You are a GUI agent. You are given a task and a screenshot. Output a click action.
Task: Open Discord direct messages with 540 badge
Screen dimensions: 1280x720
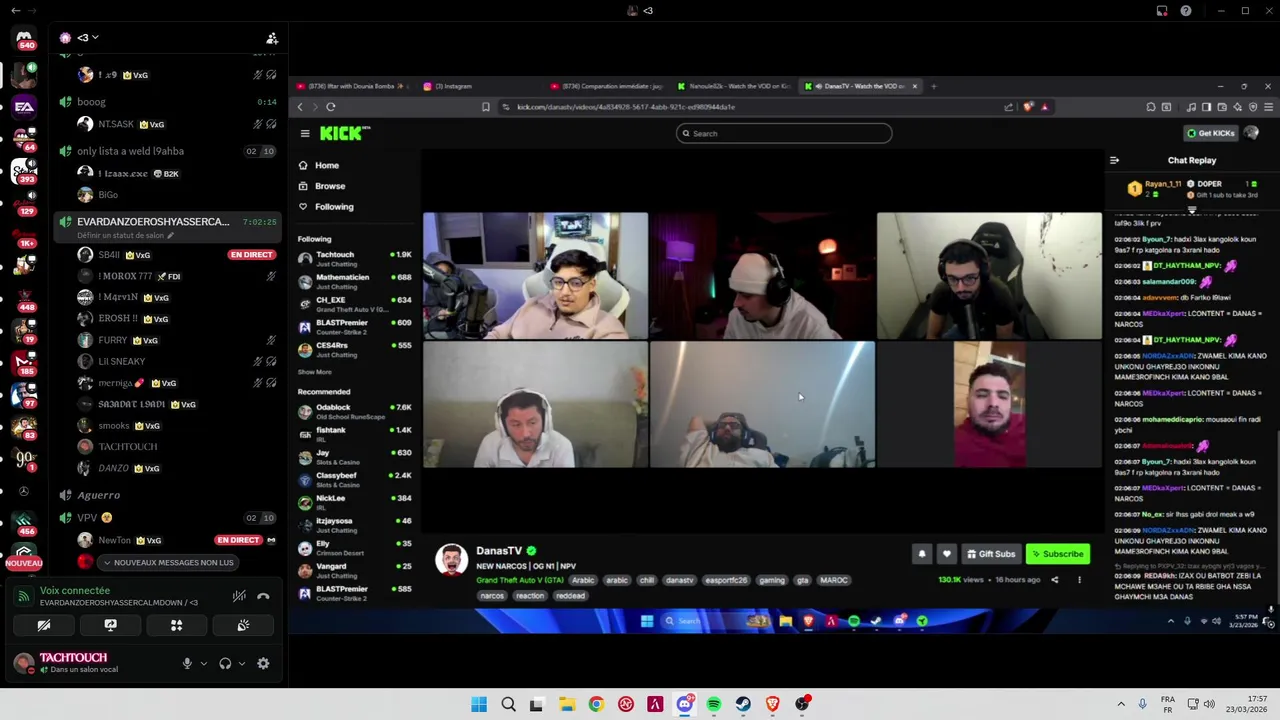coord(24,39)
